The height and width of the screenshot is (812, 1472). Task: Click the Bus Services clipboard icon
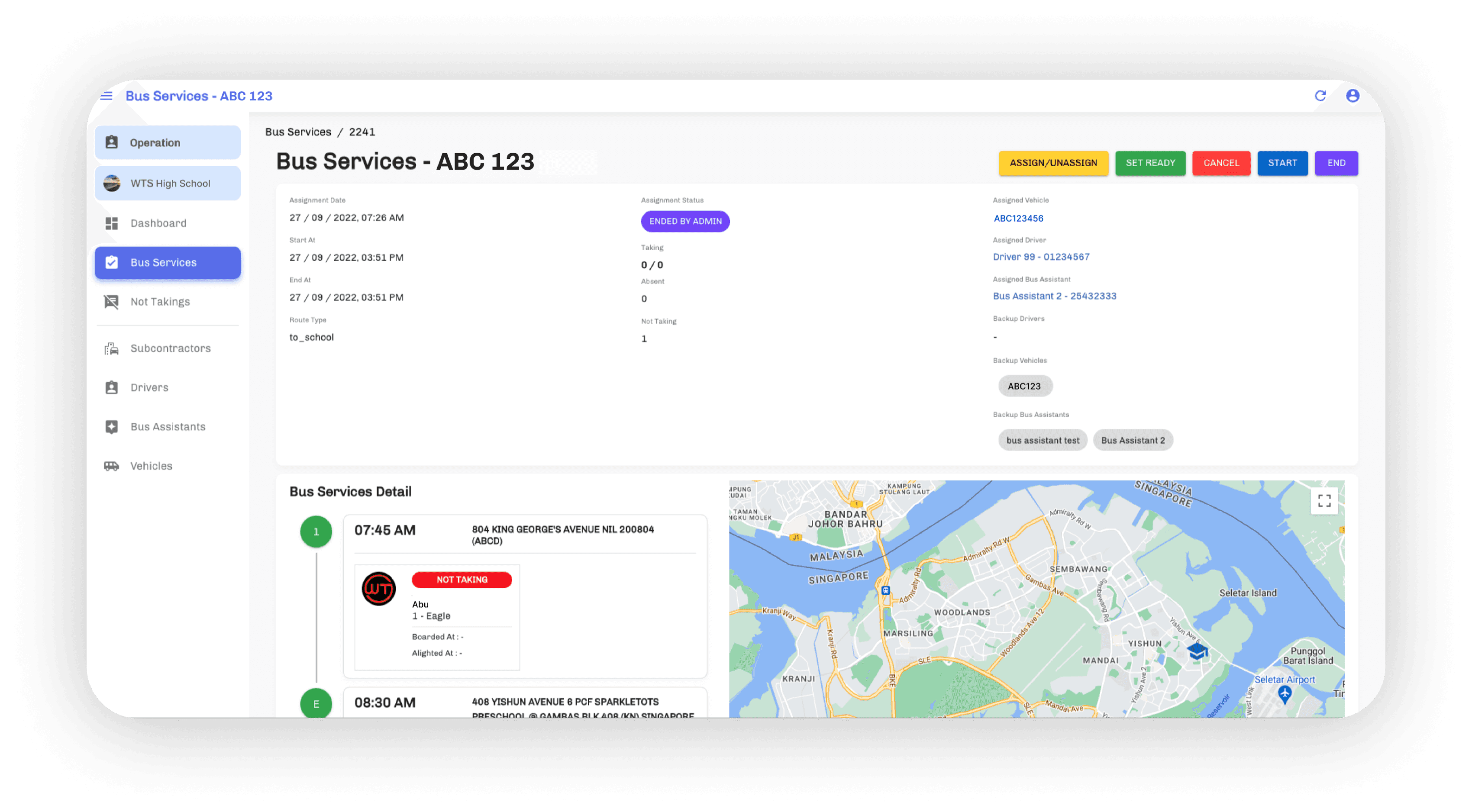[111, 263]
